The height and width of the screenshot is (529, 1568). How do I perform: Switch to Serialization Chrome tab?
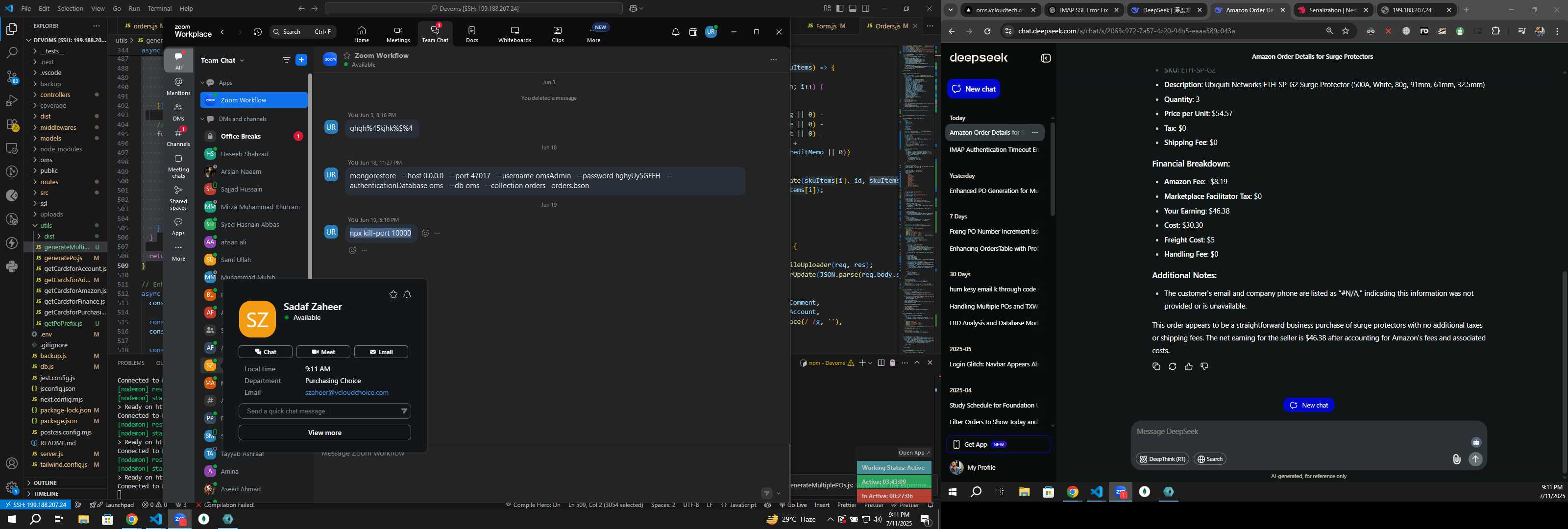pos(1332,10)
